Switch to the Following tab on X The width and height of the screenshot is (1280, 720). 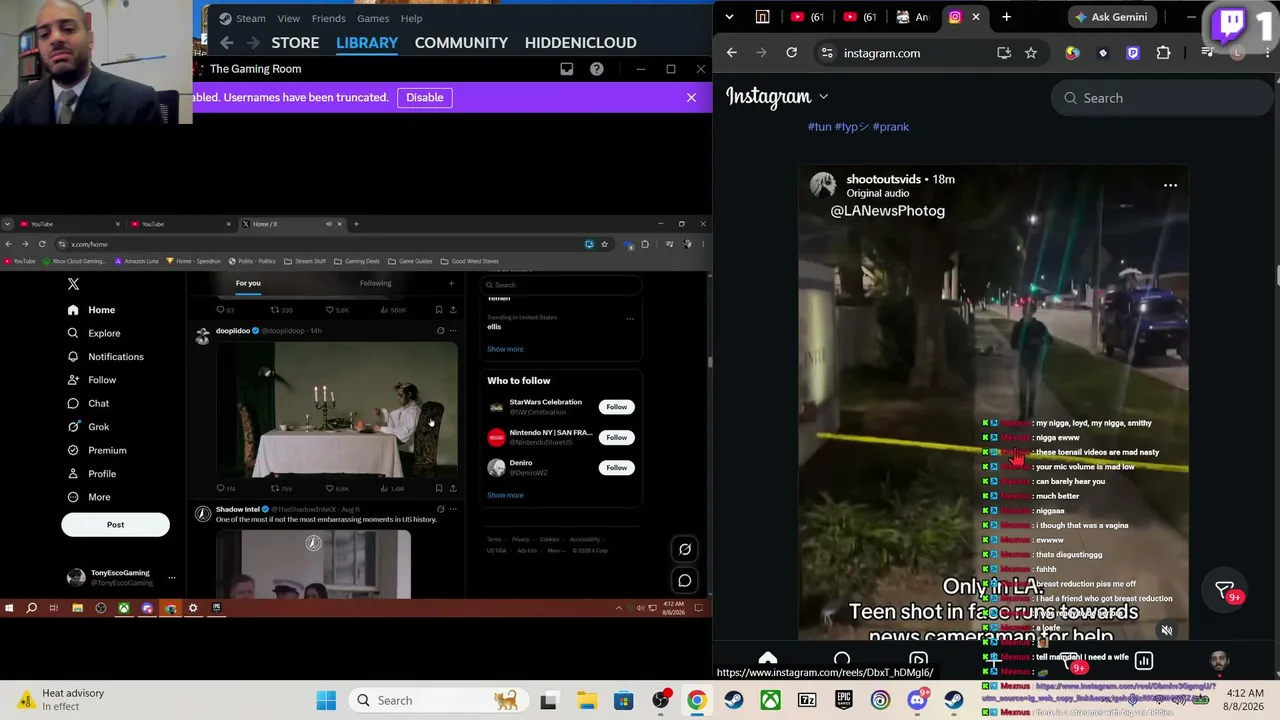click(375, 283)
